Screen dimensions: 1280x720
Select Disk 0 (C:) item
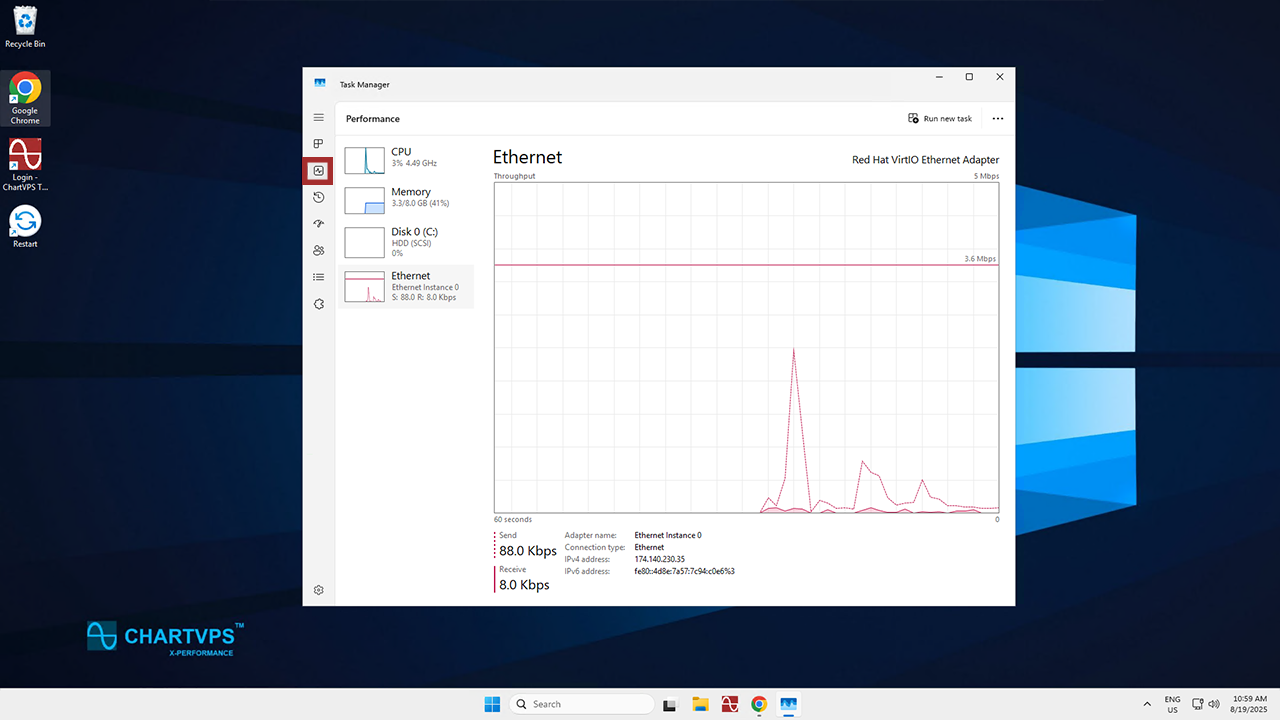click(x=365, y=241)
